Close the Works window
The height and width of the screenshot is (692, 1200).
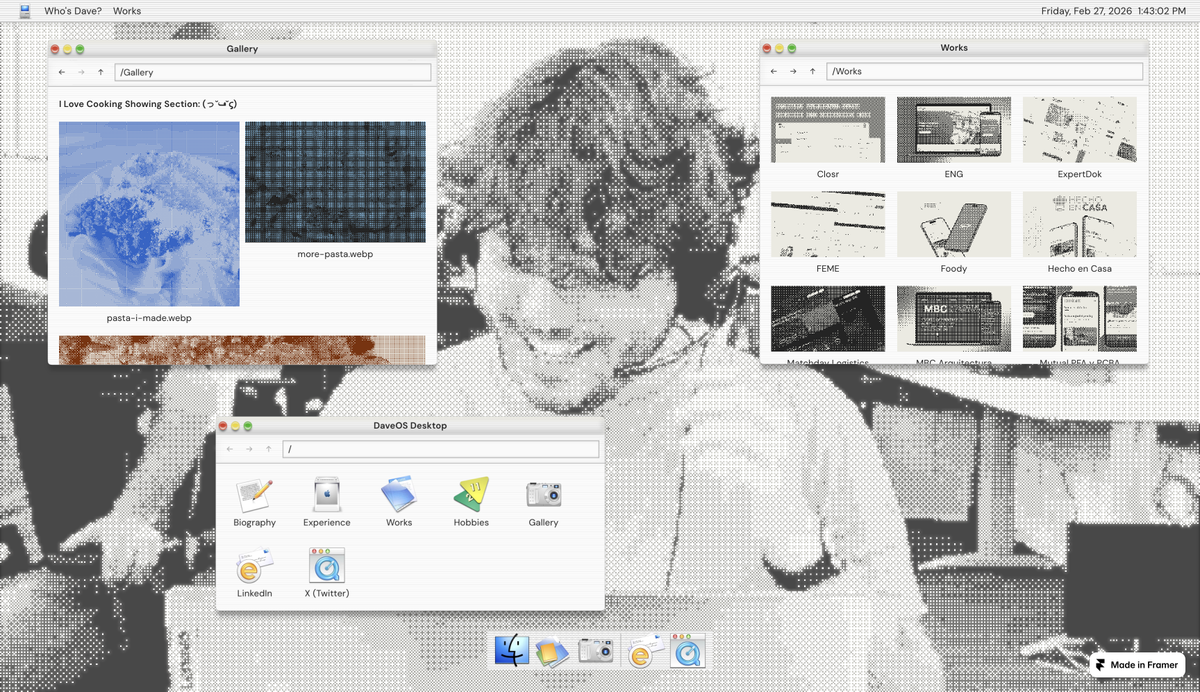pos(768,47)
